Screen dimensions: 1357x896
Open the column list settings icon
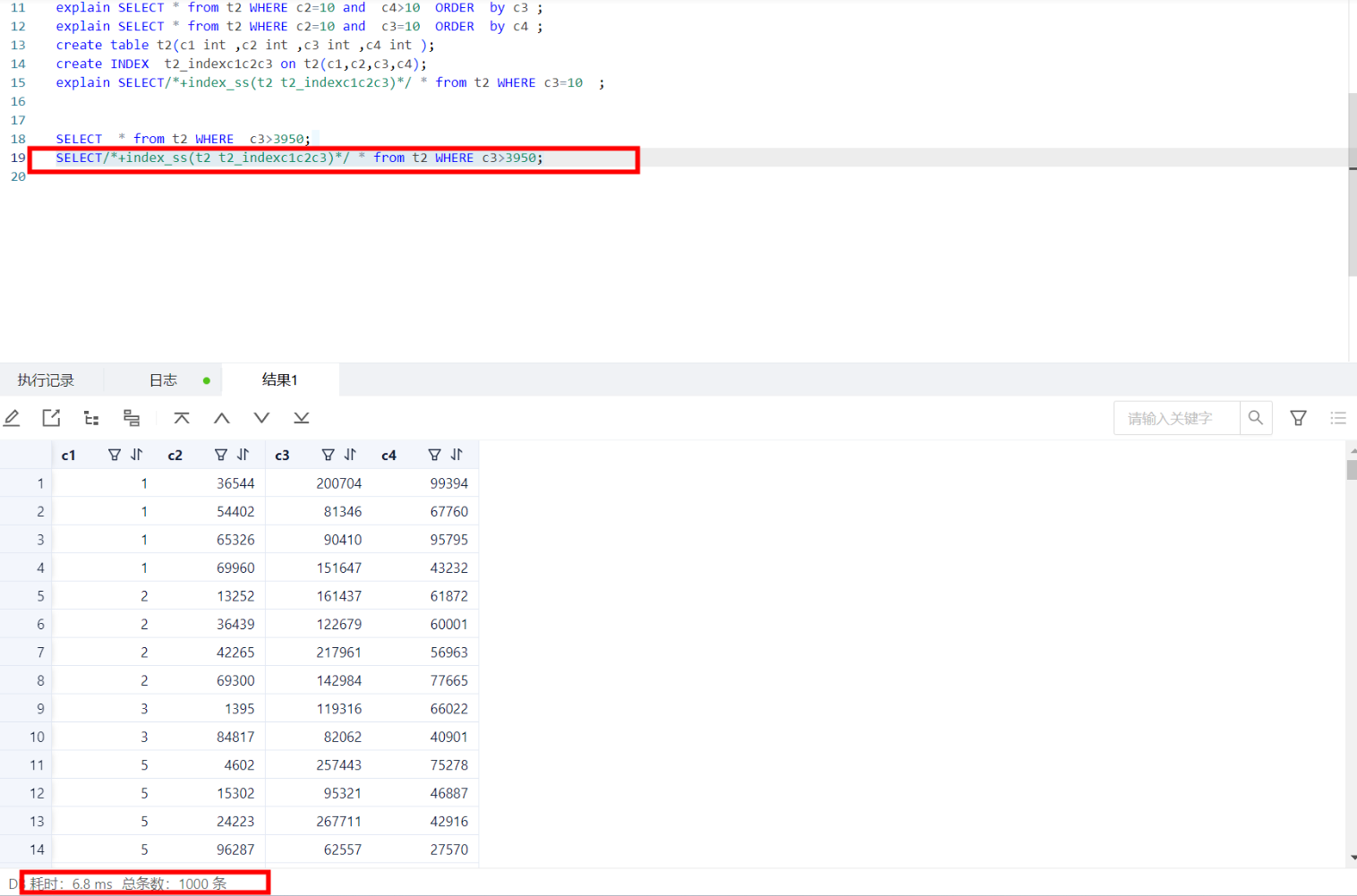1338,418
